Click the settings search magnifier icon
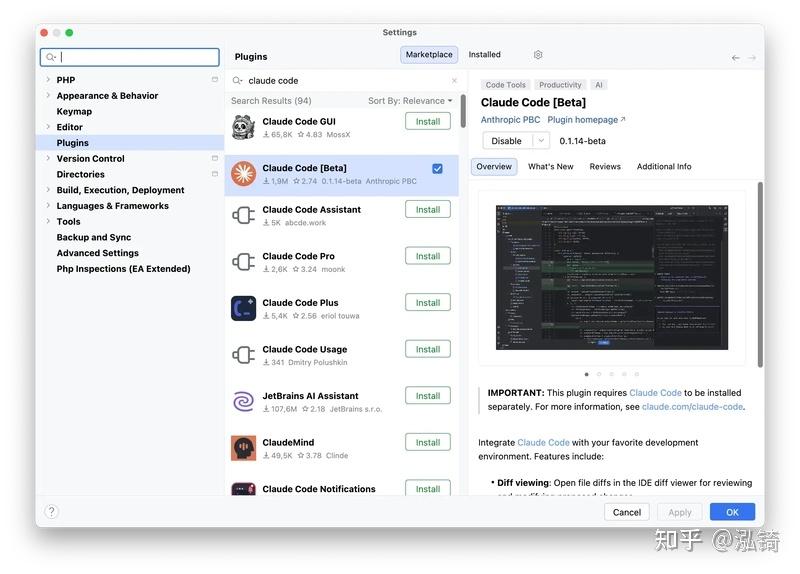This screenshot has height=574, width=800. click(51, 57)
